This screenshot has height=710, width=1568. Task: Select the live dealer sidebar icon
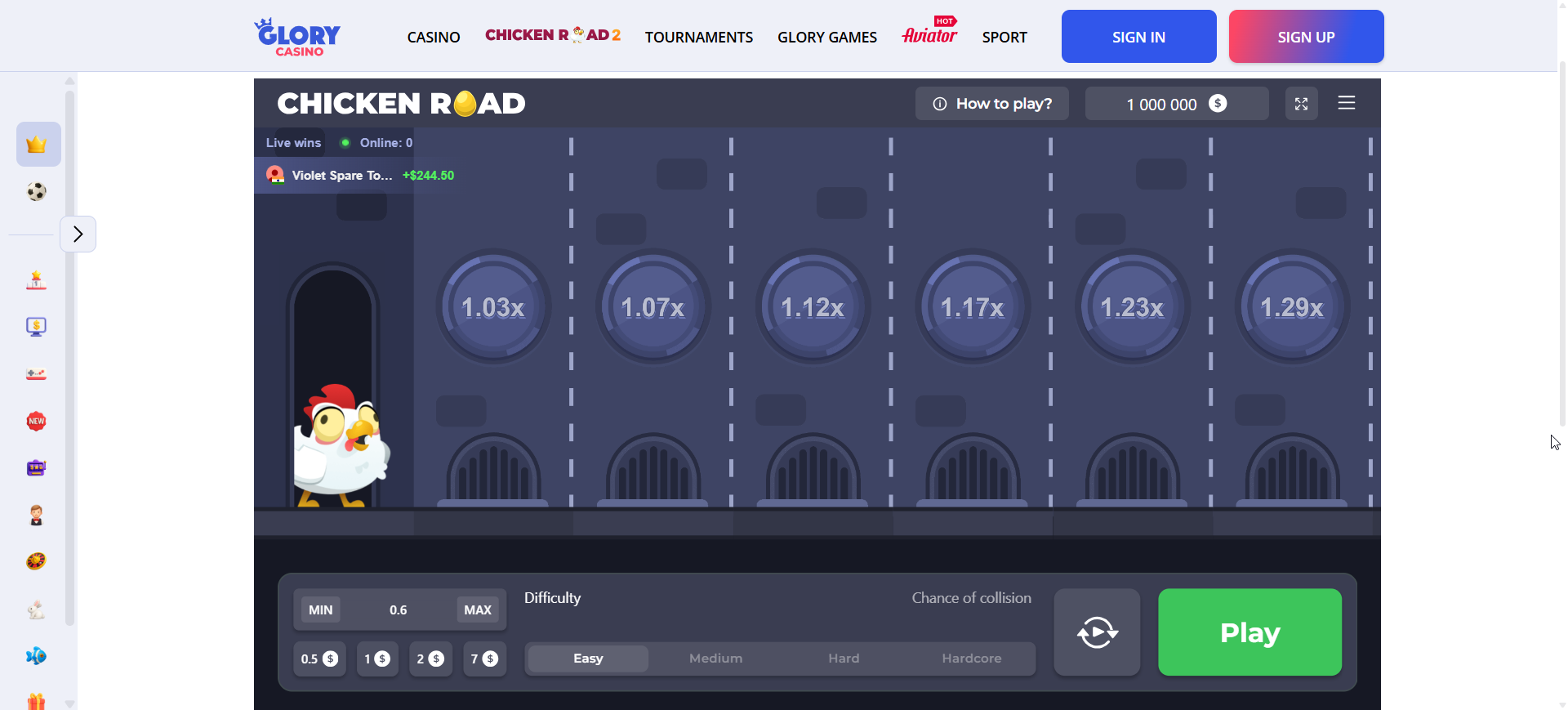[37, 515]
